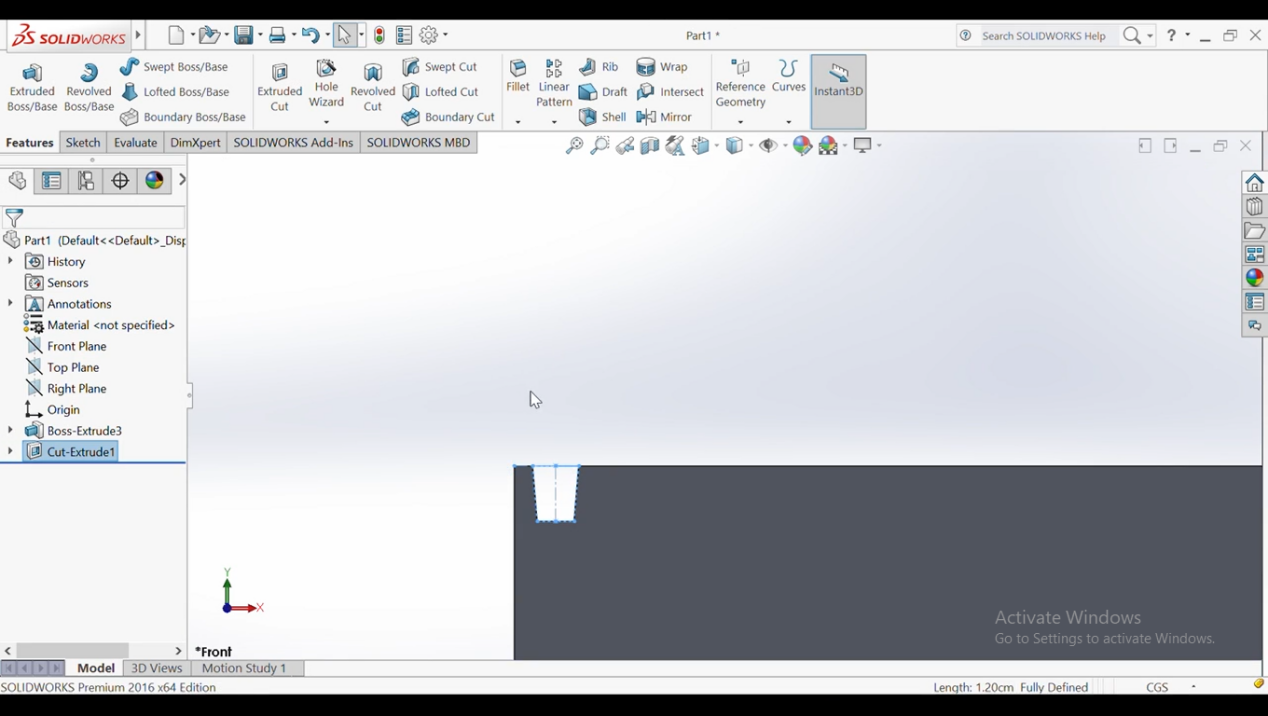Select the Shell tool

coord(603,117)
